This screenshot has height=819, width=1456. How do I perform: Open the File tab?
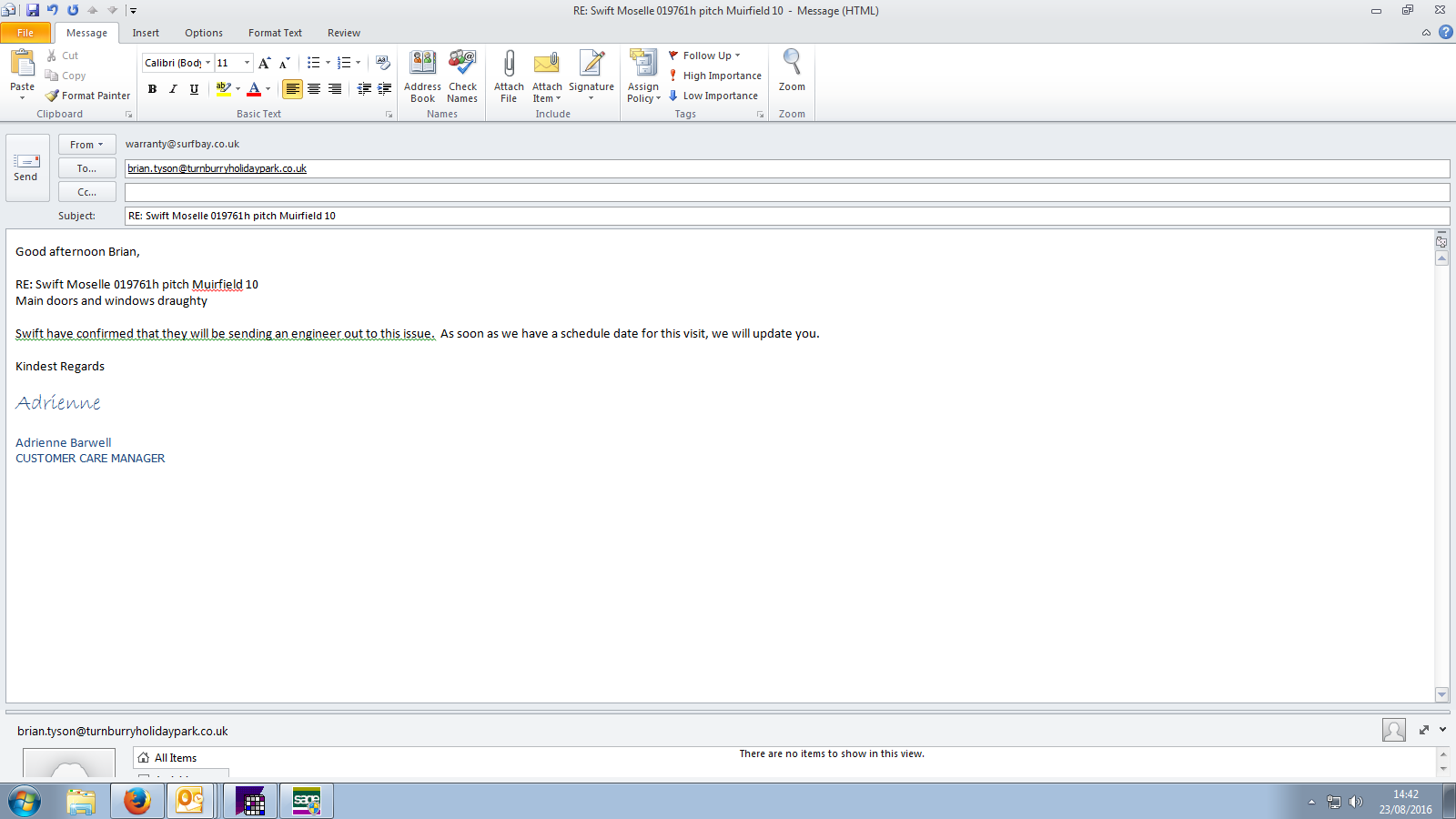[25, 33]
